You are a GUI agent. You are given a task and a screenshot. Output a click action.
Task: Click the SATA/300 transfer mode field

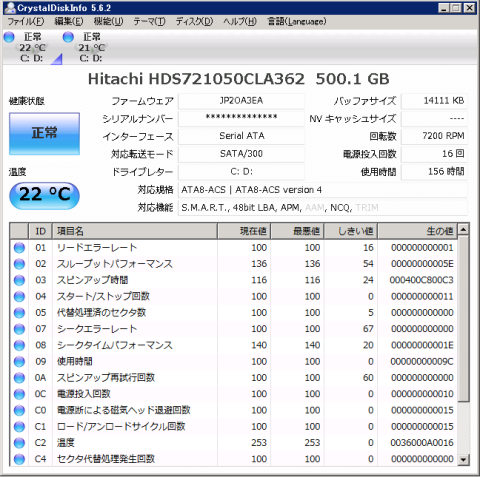(241, 154)
